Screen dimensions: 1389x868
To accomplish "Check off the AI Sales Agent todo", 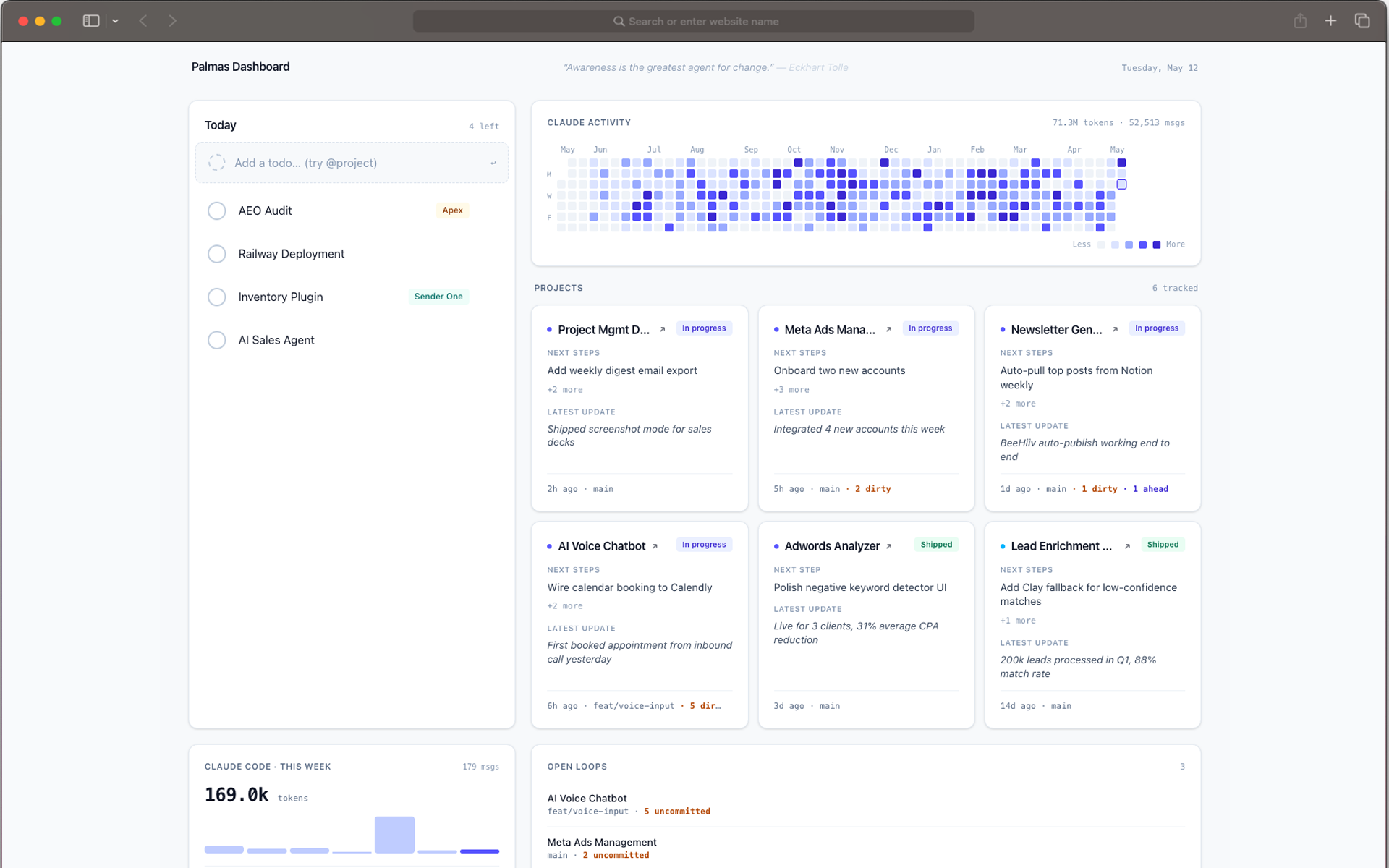I will coord(216,340).
